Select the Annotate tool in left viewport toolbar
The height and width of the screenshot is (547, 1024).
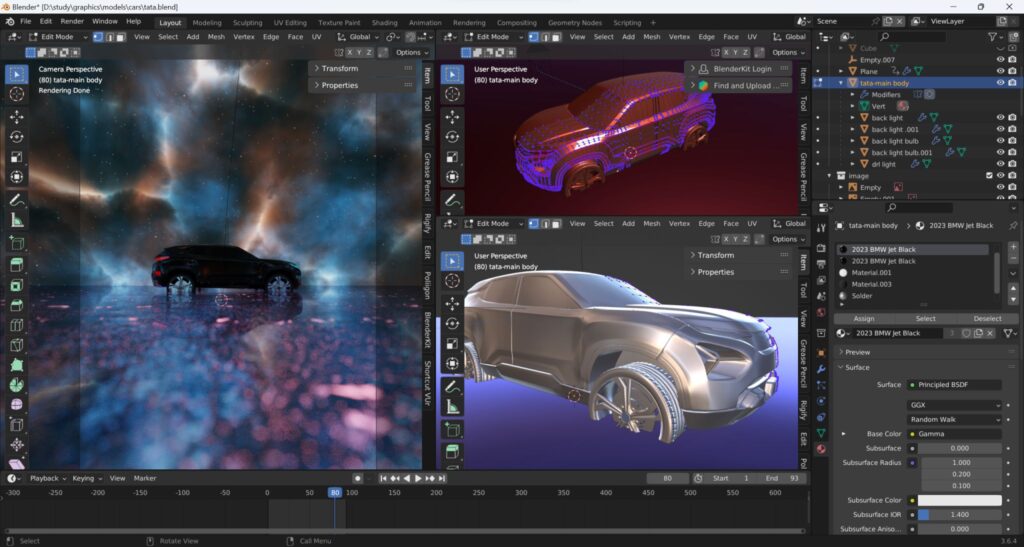pos(17,200)
